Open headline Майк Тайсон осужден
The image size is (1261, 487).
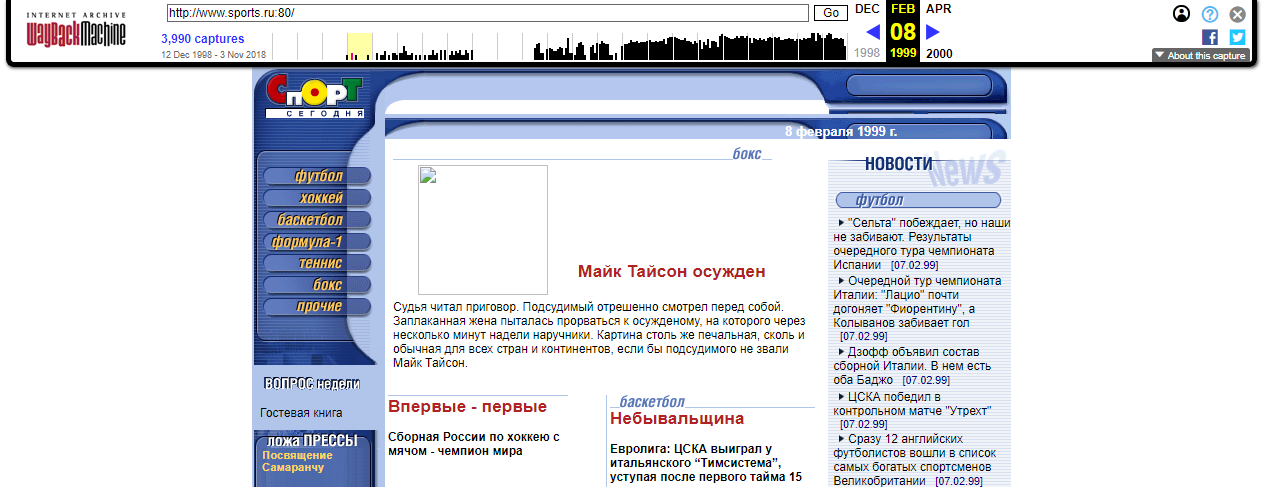[x=672, y=271]
